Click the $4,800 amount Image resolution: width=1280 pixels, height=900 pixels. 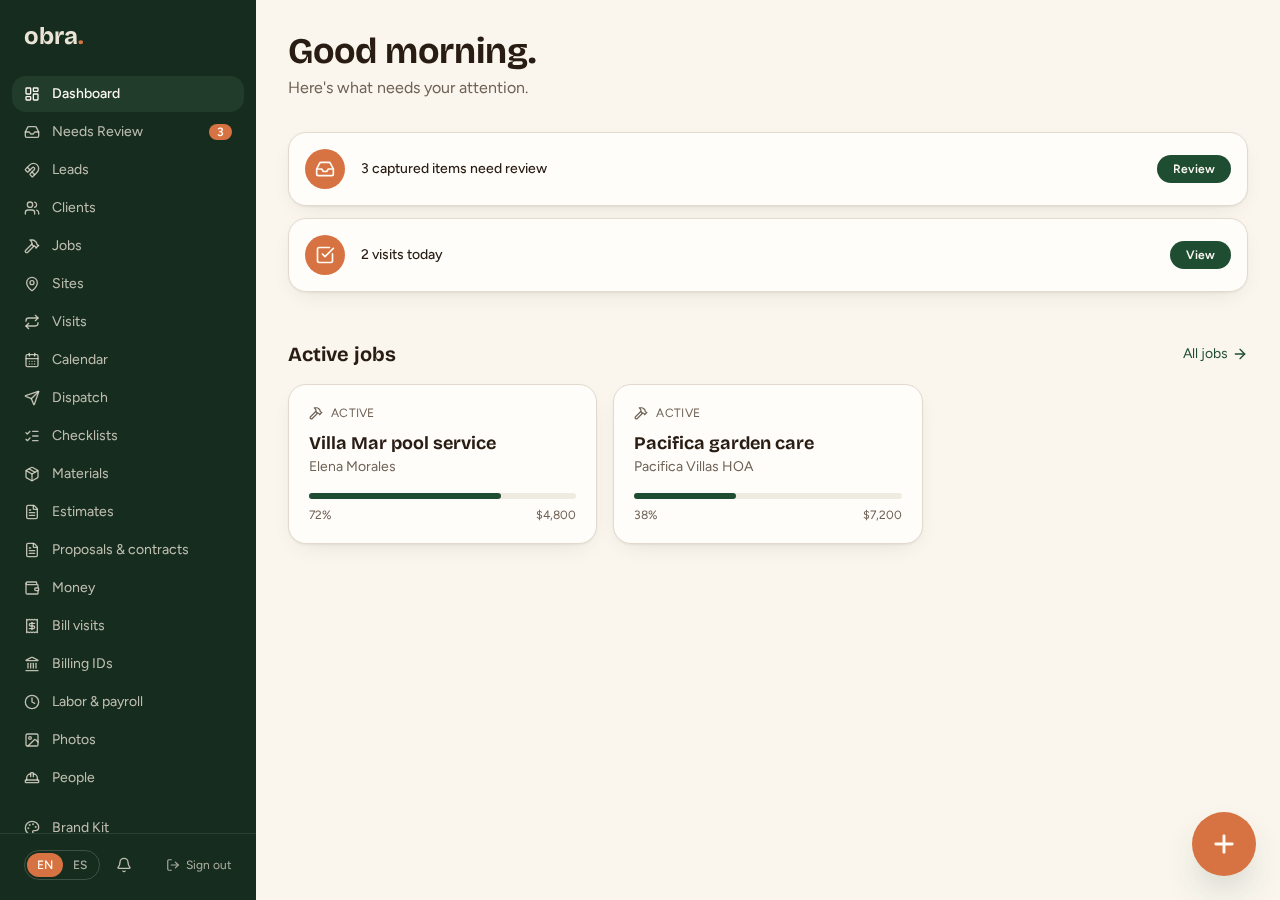(x=556, y=515)
